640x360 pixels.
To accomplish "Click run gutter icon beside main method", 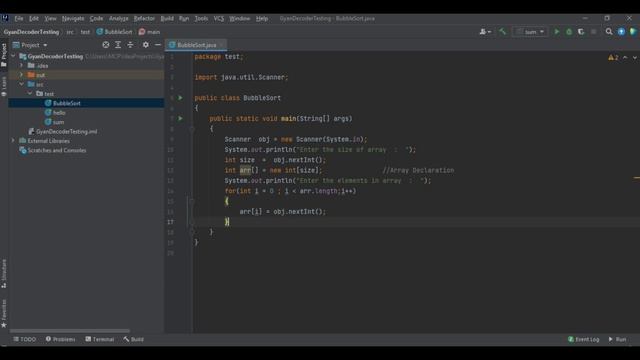I will (180, 118).
